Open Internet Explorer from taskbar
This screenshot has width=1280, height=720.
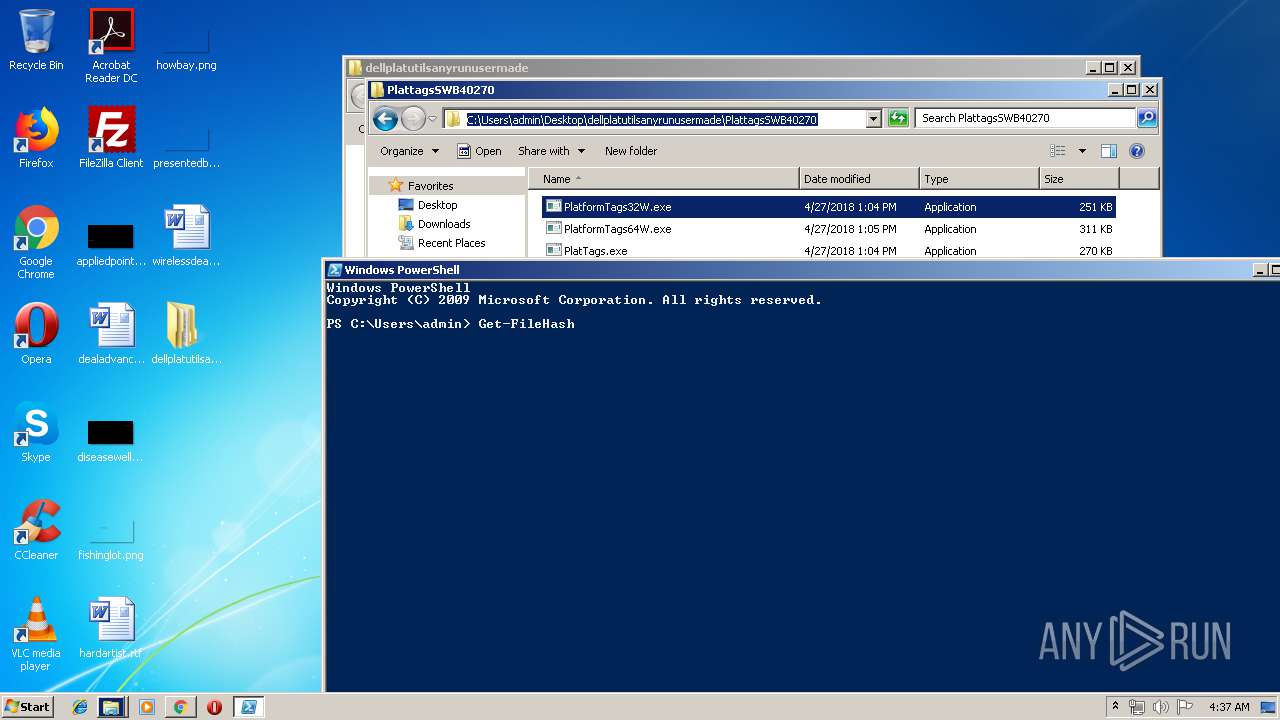point(80,707)
